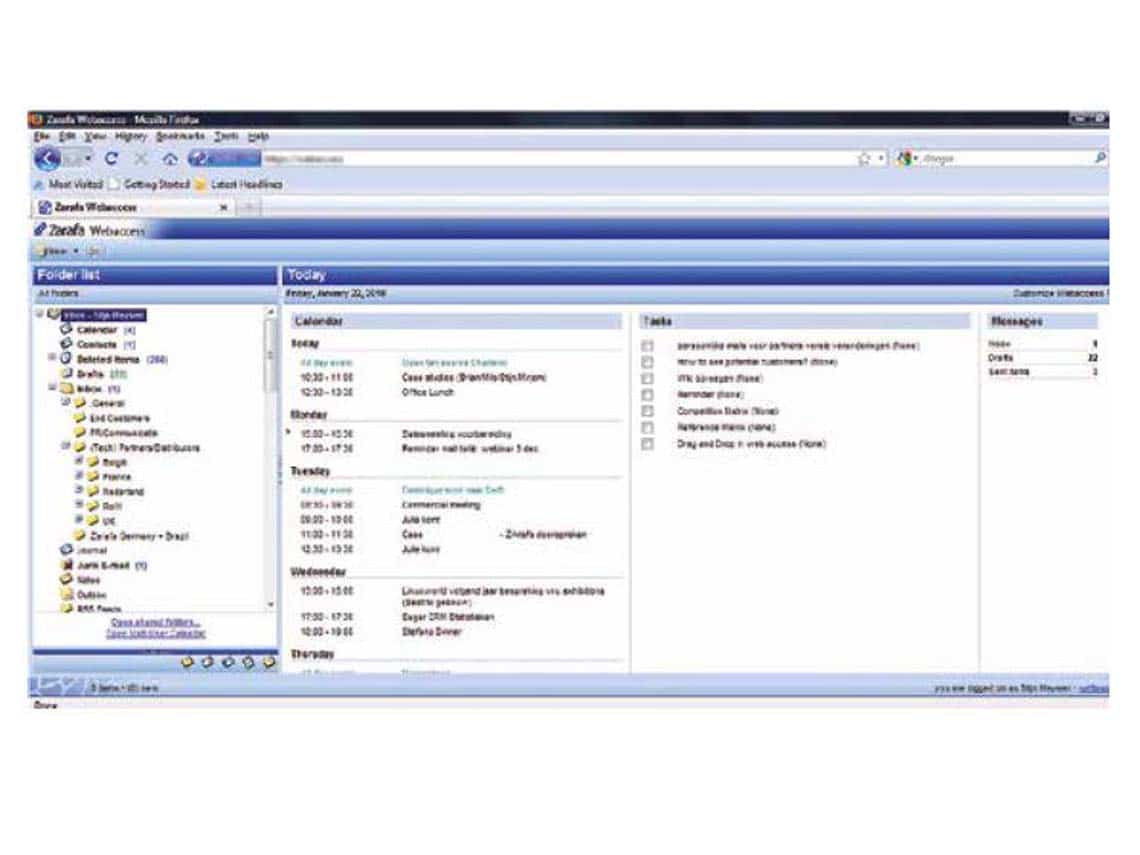The height and width of the screenshot is (855, 1140).
Task: Check the 'Reference Matrix' task checkbox
Action: (x=647, y=428)
